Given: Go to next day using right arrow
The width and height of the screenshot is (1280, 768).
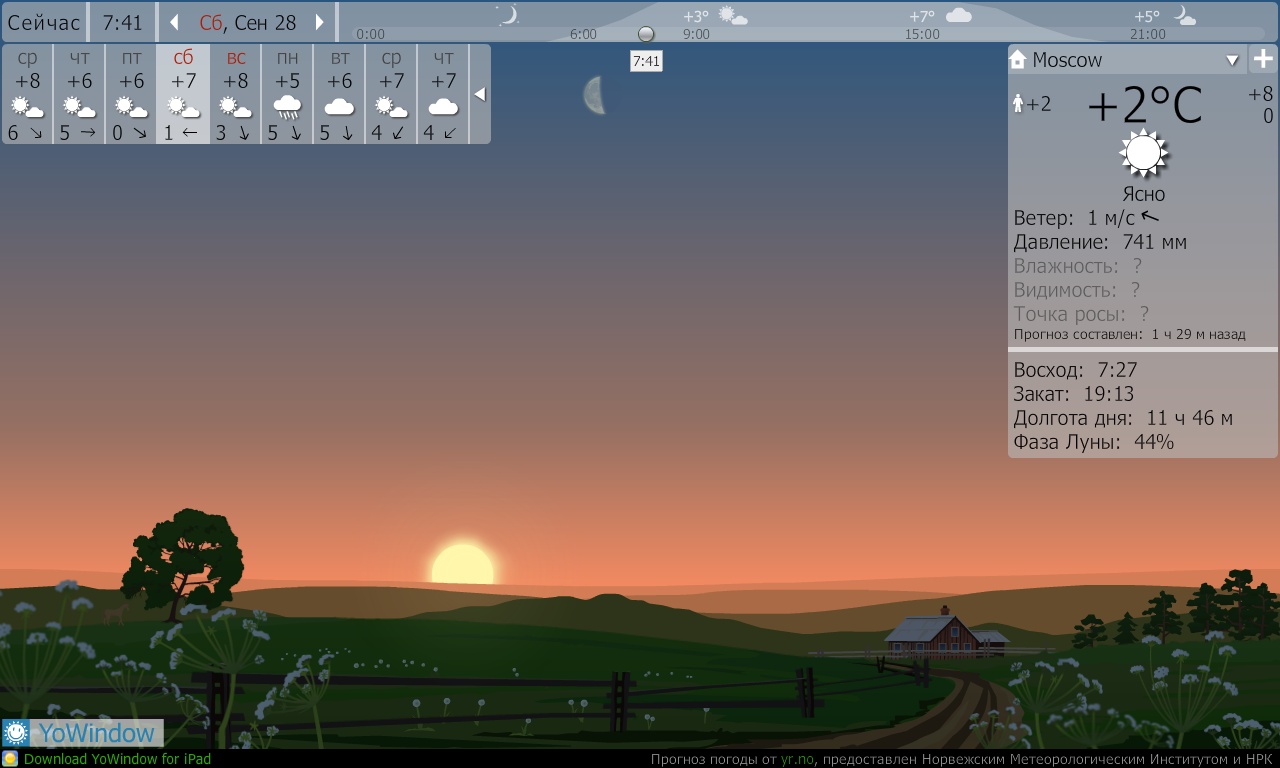Looking at the screenshot, I should pos(320,22).
